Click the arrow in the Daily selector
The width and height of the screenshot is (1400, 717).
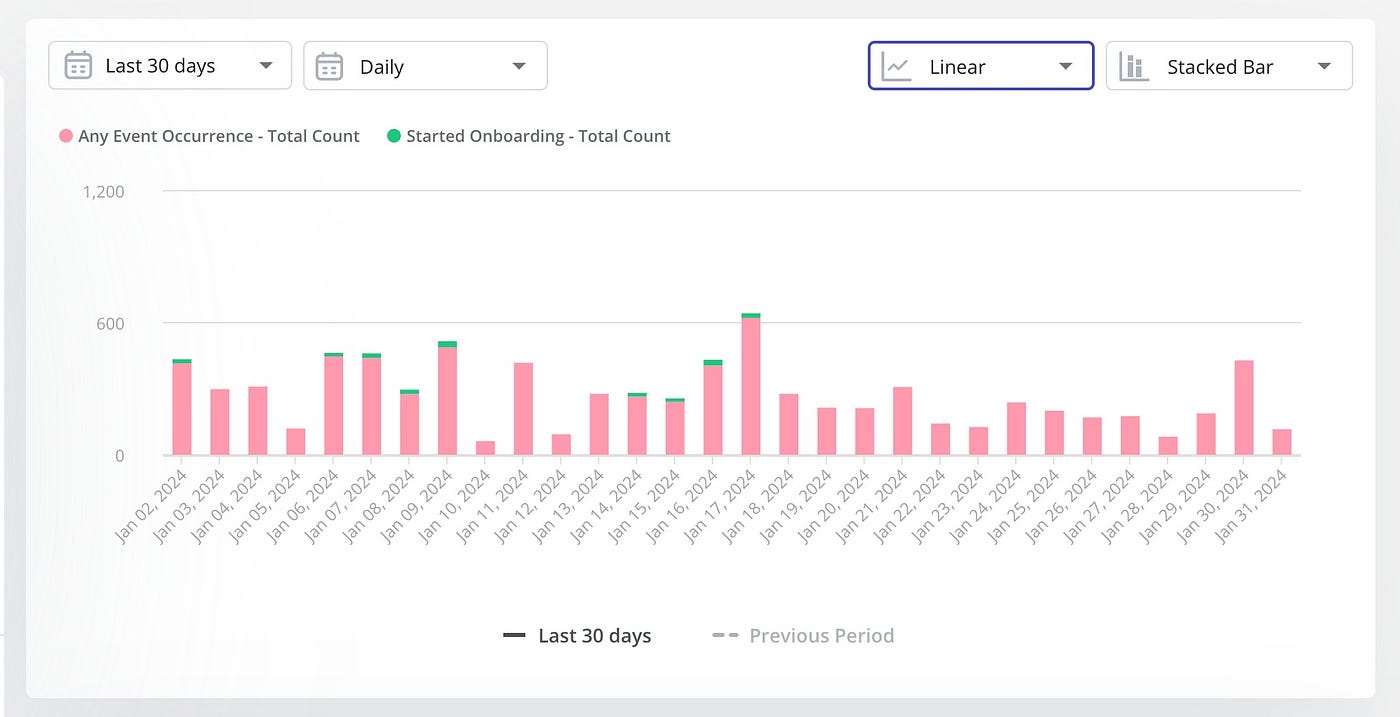tap(519, 67)
